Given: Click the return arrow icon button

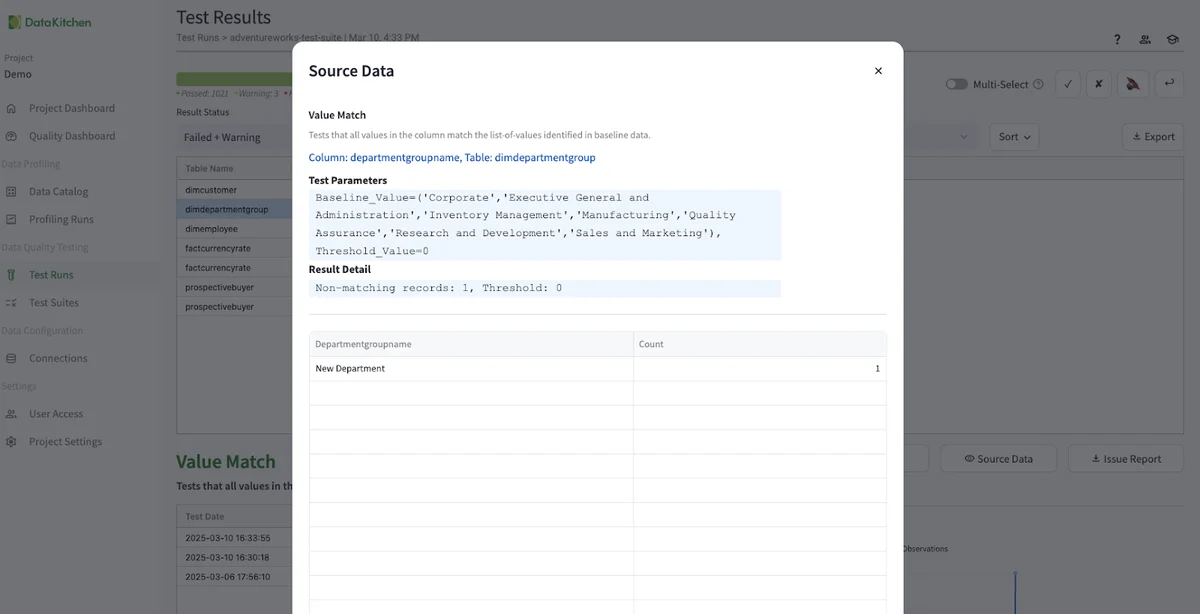Looking at the screenshot, I should pos(1167,85).
